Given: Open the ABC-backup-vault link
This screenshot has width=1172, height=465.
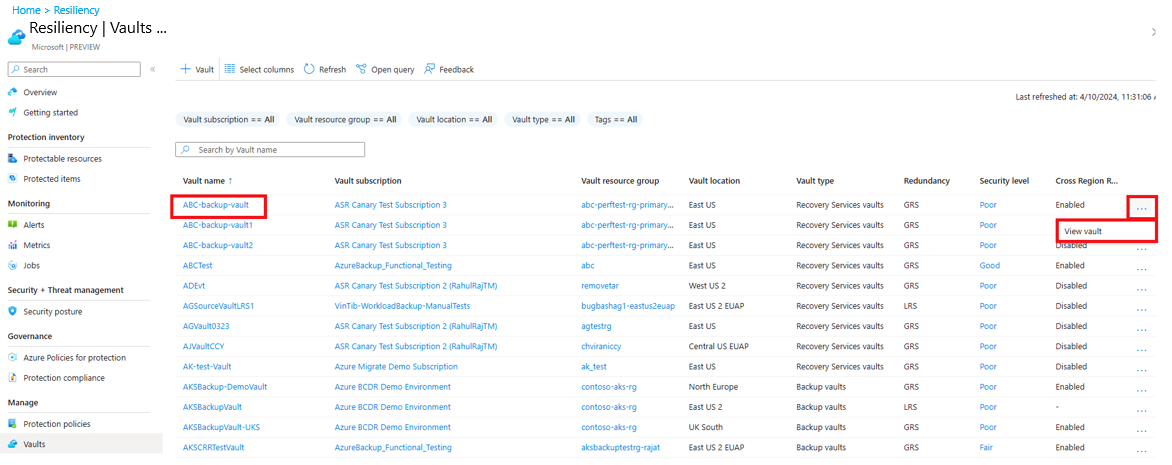Looking at the screenshot, I should pyautogui.click(x=216, y=205).
